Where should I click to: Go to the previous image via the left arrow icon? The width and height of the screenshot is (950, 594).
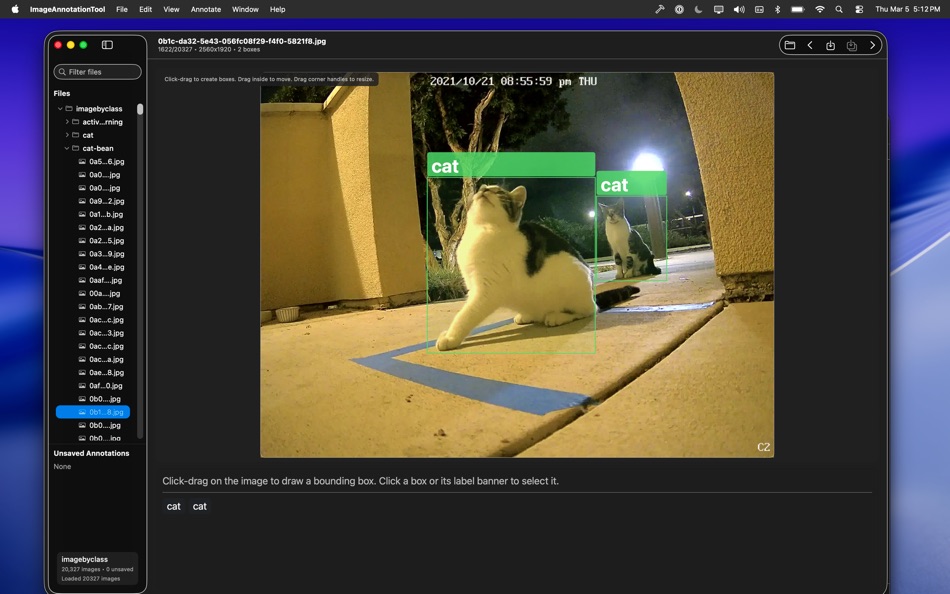(810, 45)
